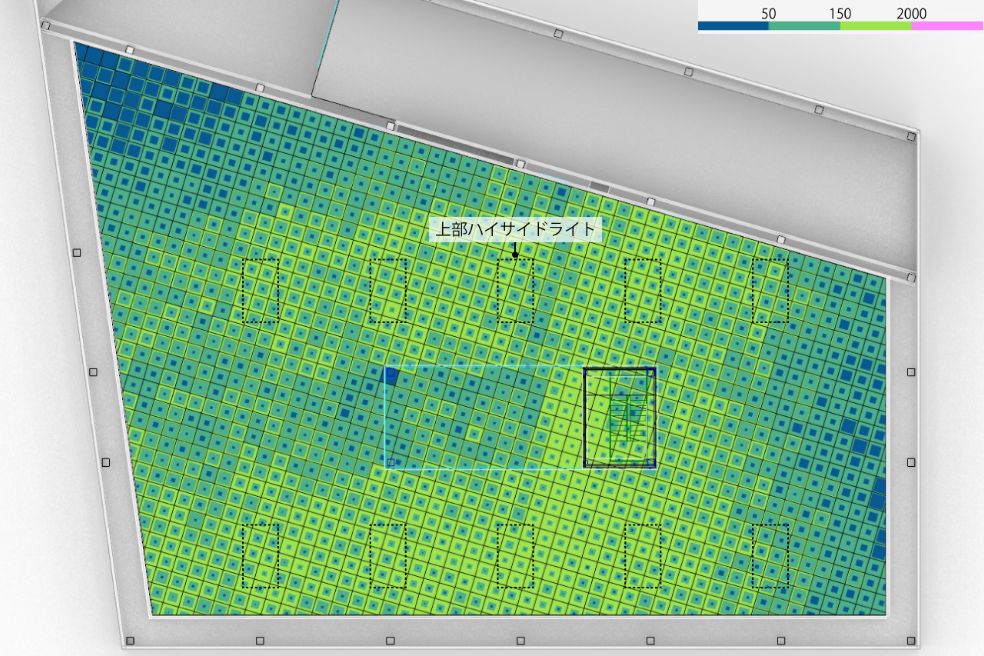The image size is (984, 656).
Task: Select the dotted rectangle directly under the annotation label
Action: point(515,290)
